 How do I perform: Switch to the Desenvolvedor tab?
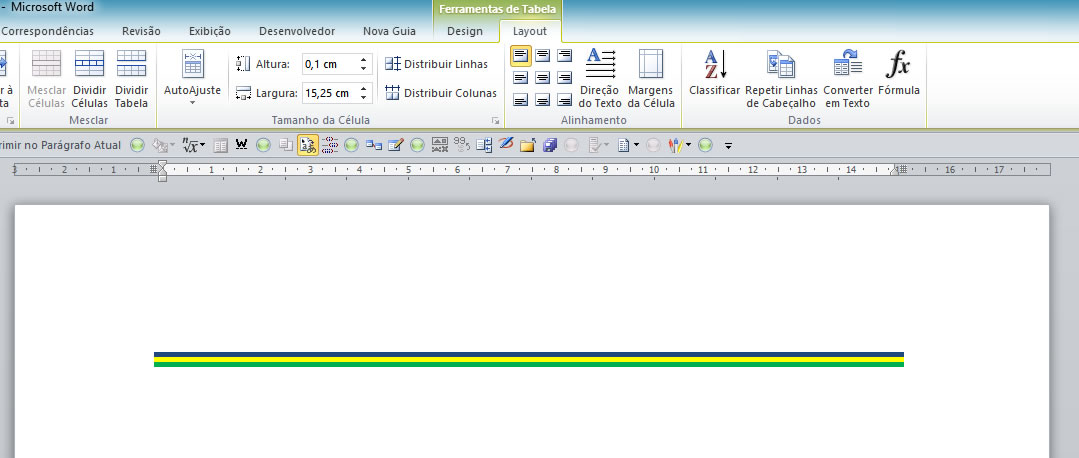(297, 31)
